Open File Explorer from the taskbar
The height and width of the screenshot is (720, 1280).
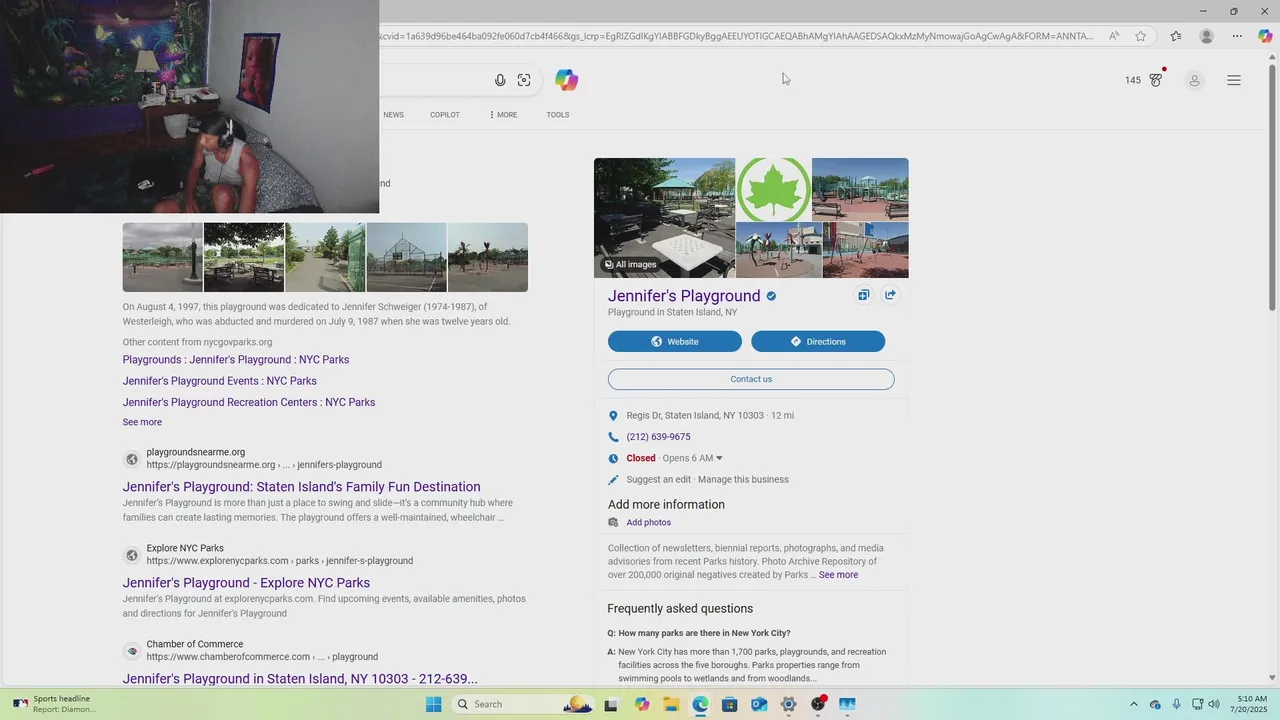point(671,704)
